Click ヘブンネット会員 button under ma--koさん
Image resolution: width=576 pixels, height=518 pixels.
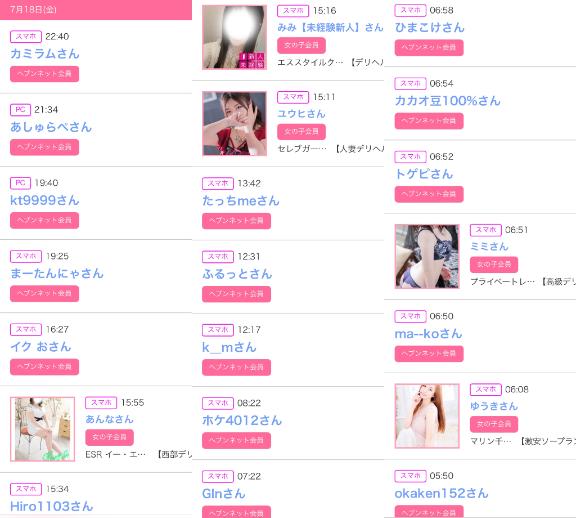tap(429, 354)
